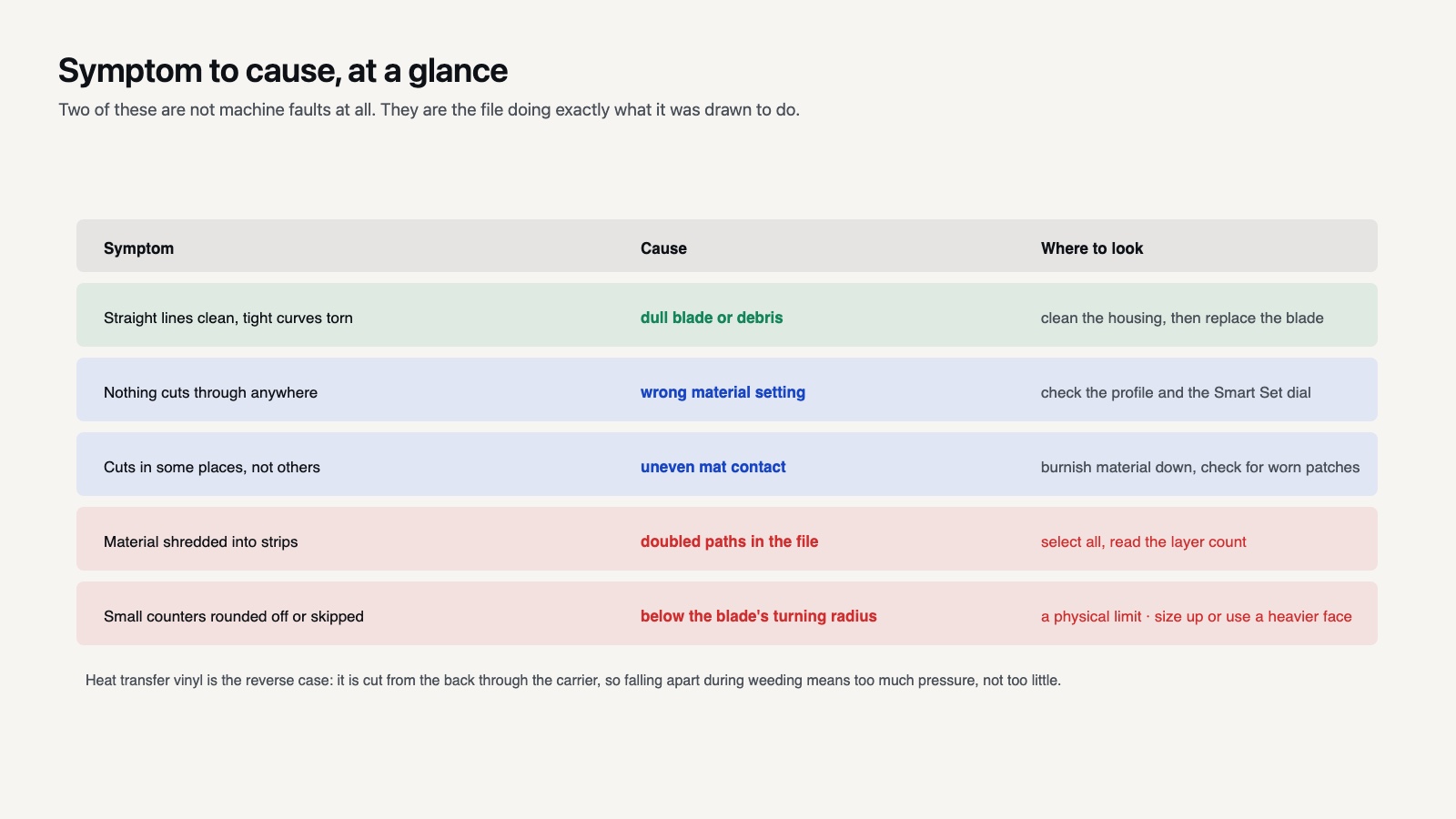Click the subtitle starting 'Two of these are not machine faults'

(x=430, y=110)
